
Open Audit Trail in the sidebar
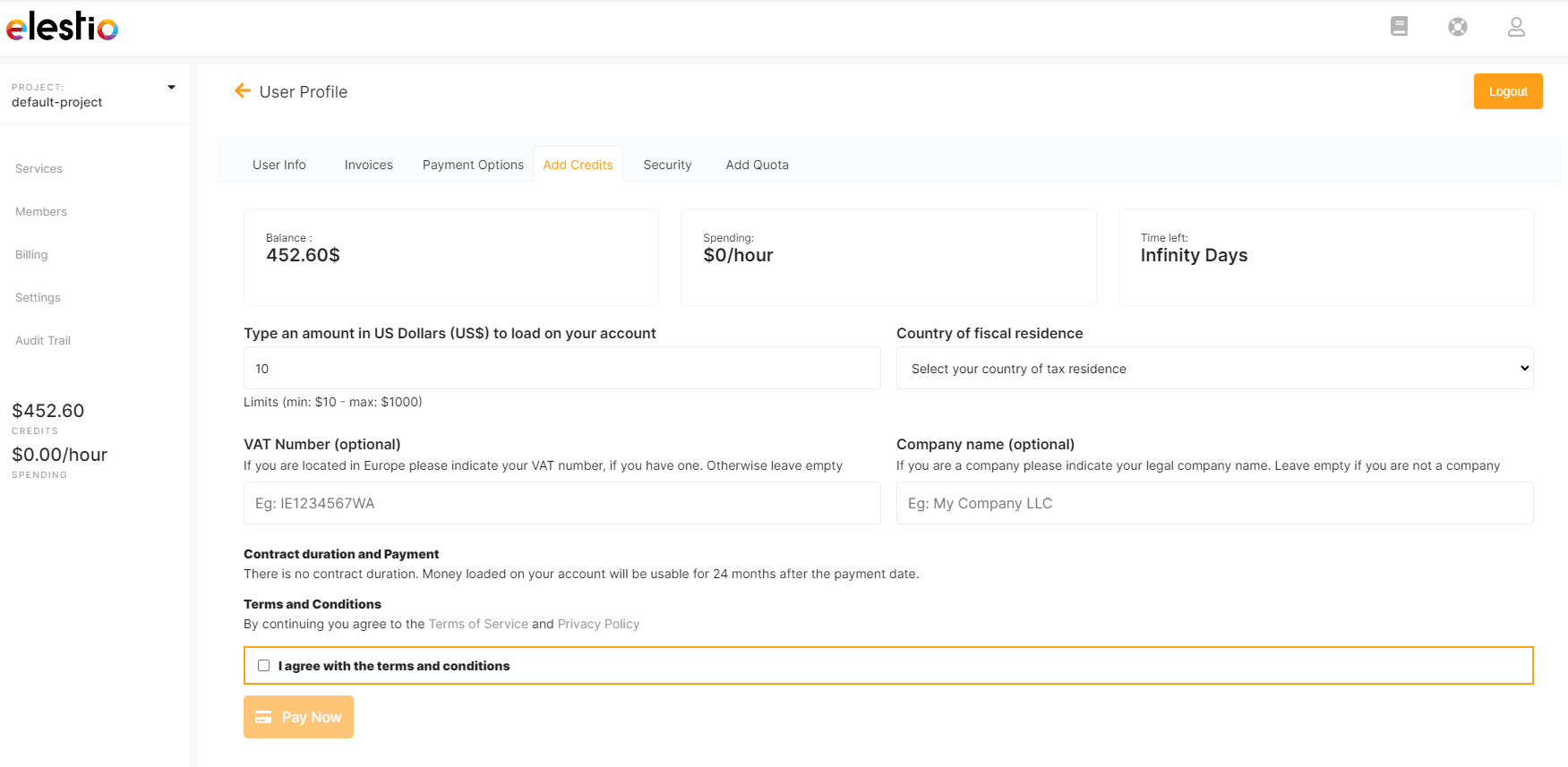click(43, 340)
